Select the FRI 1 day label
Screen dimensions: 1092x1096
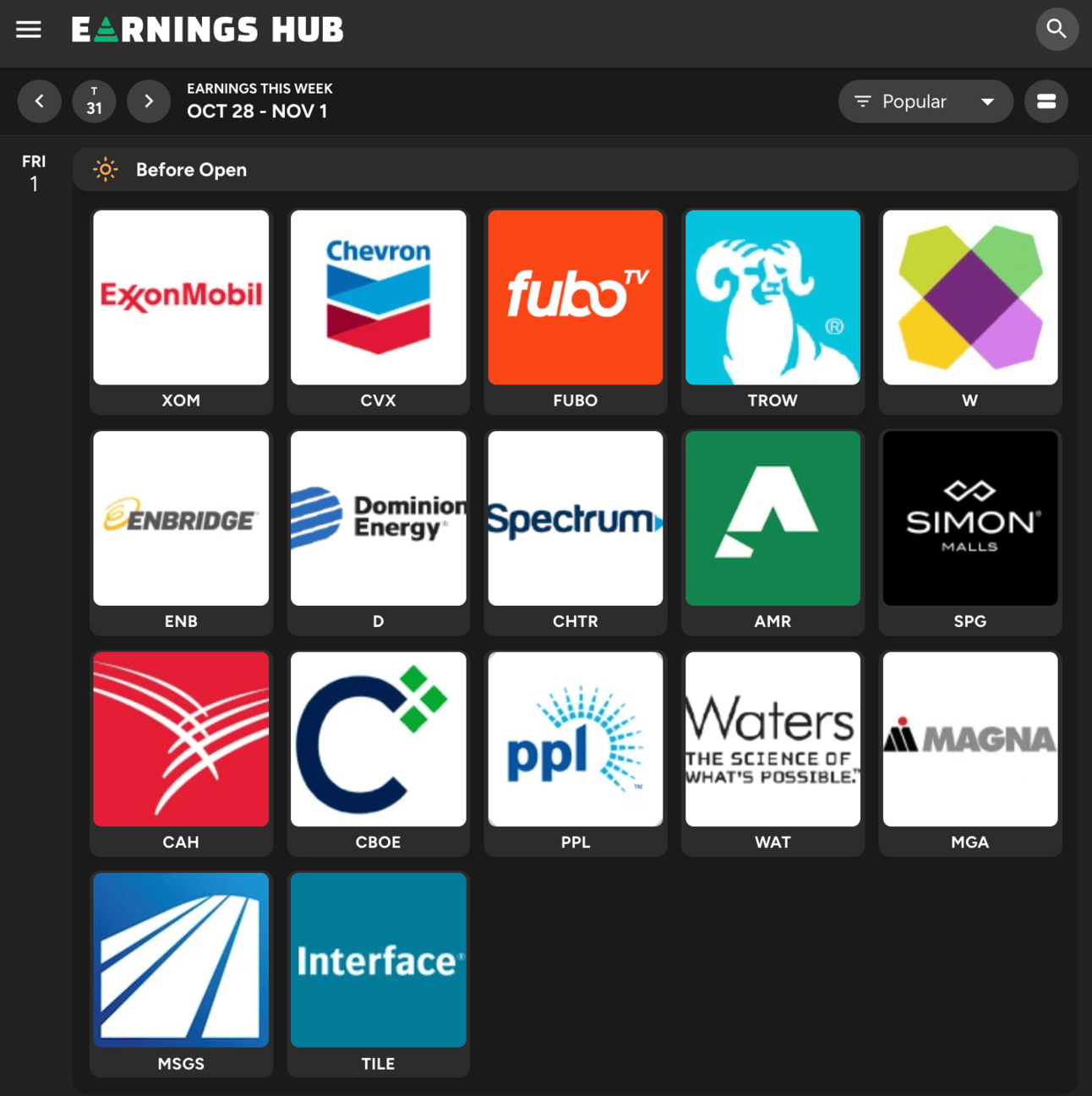[34, 173]
